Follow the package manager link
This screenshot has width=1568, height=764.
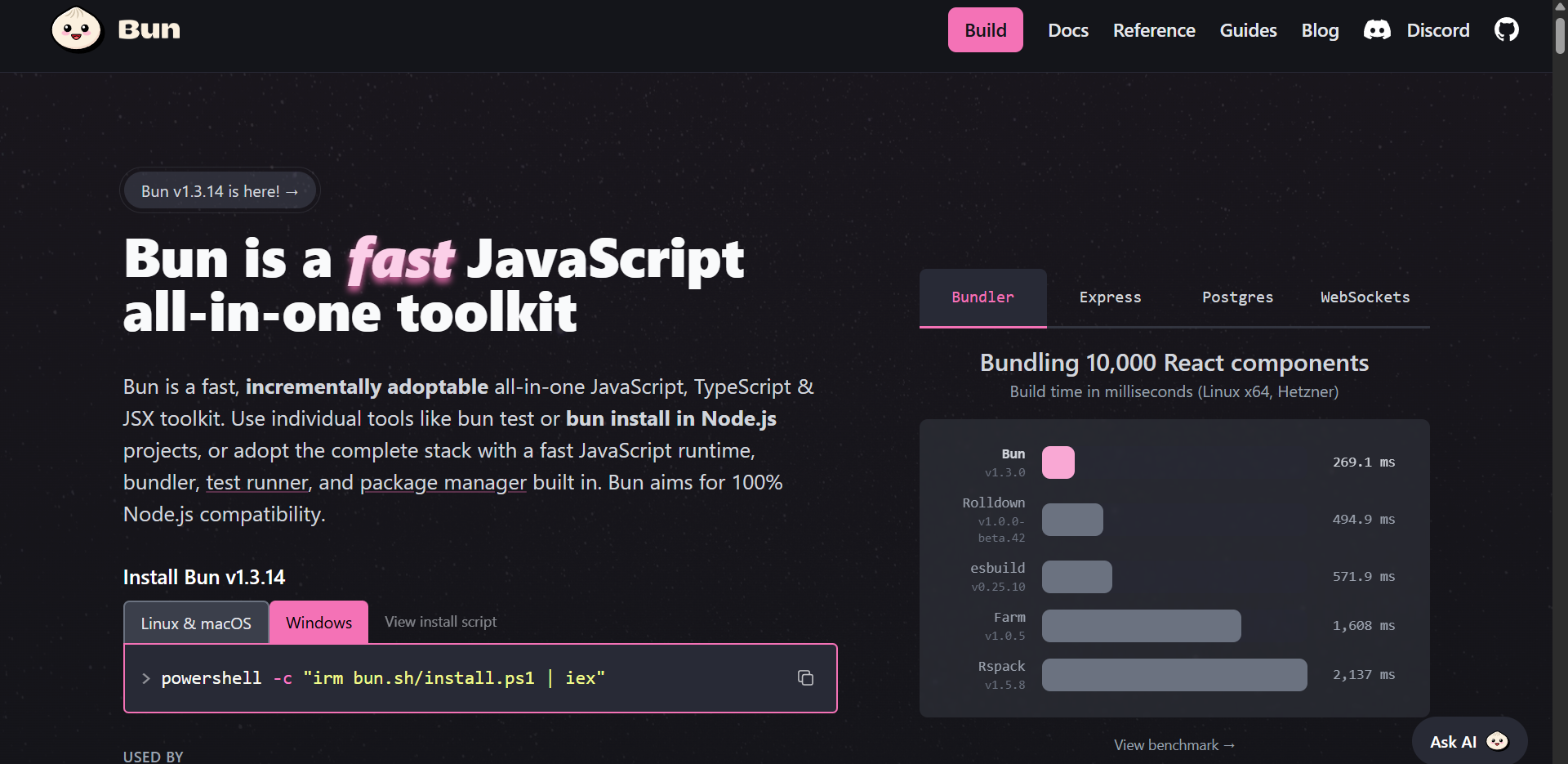coord(443,482)
